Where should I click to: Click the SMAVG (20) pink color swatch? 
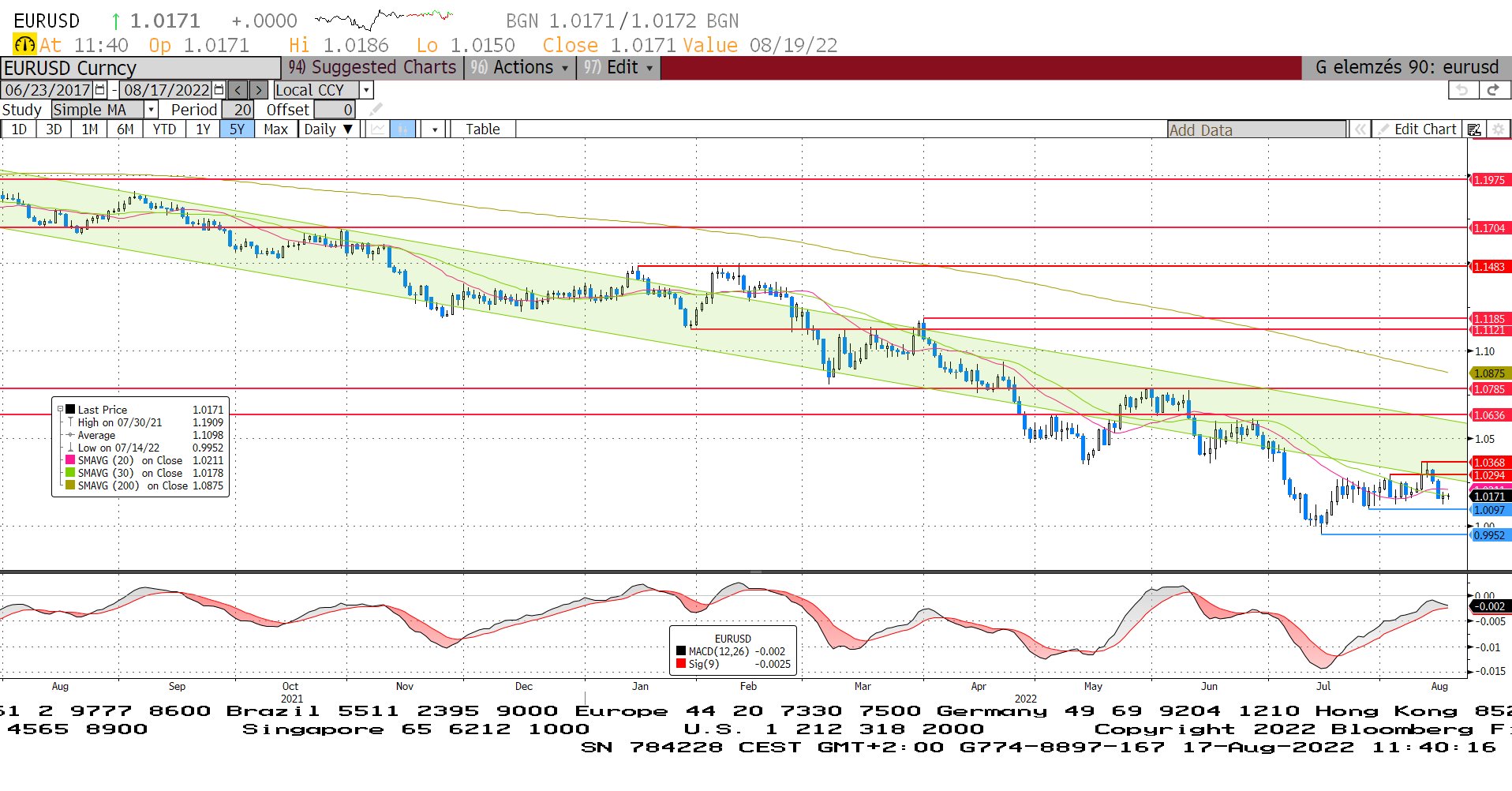click(70, 459)
